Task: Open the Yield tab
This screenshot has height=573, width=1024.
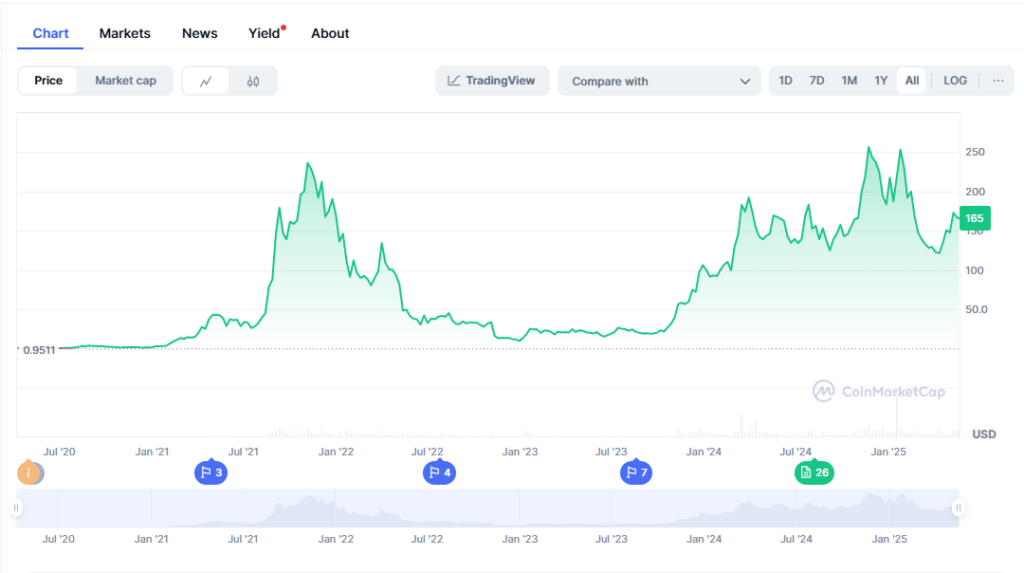Action: 264,33
